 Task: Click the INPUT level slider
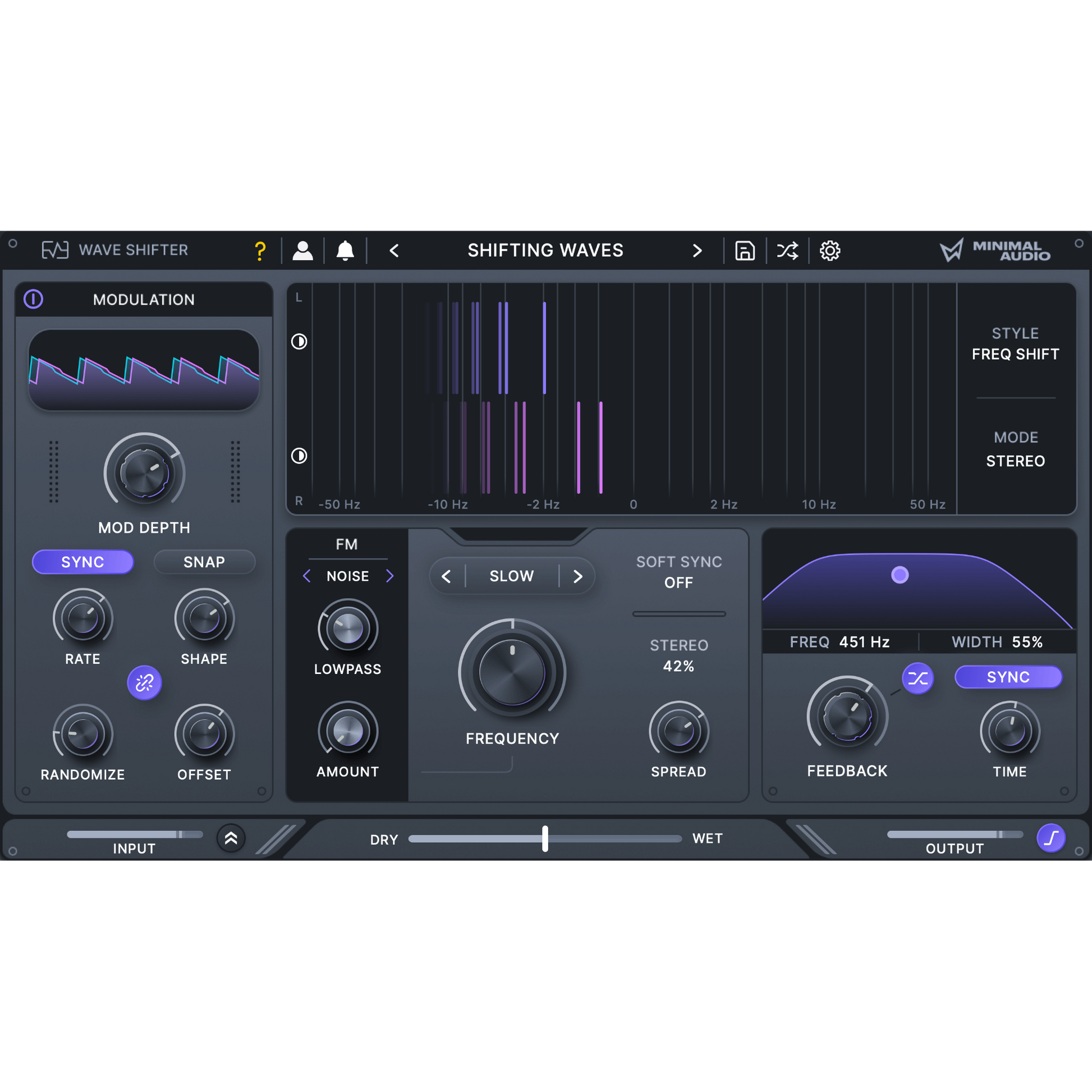(135, 834)
